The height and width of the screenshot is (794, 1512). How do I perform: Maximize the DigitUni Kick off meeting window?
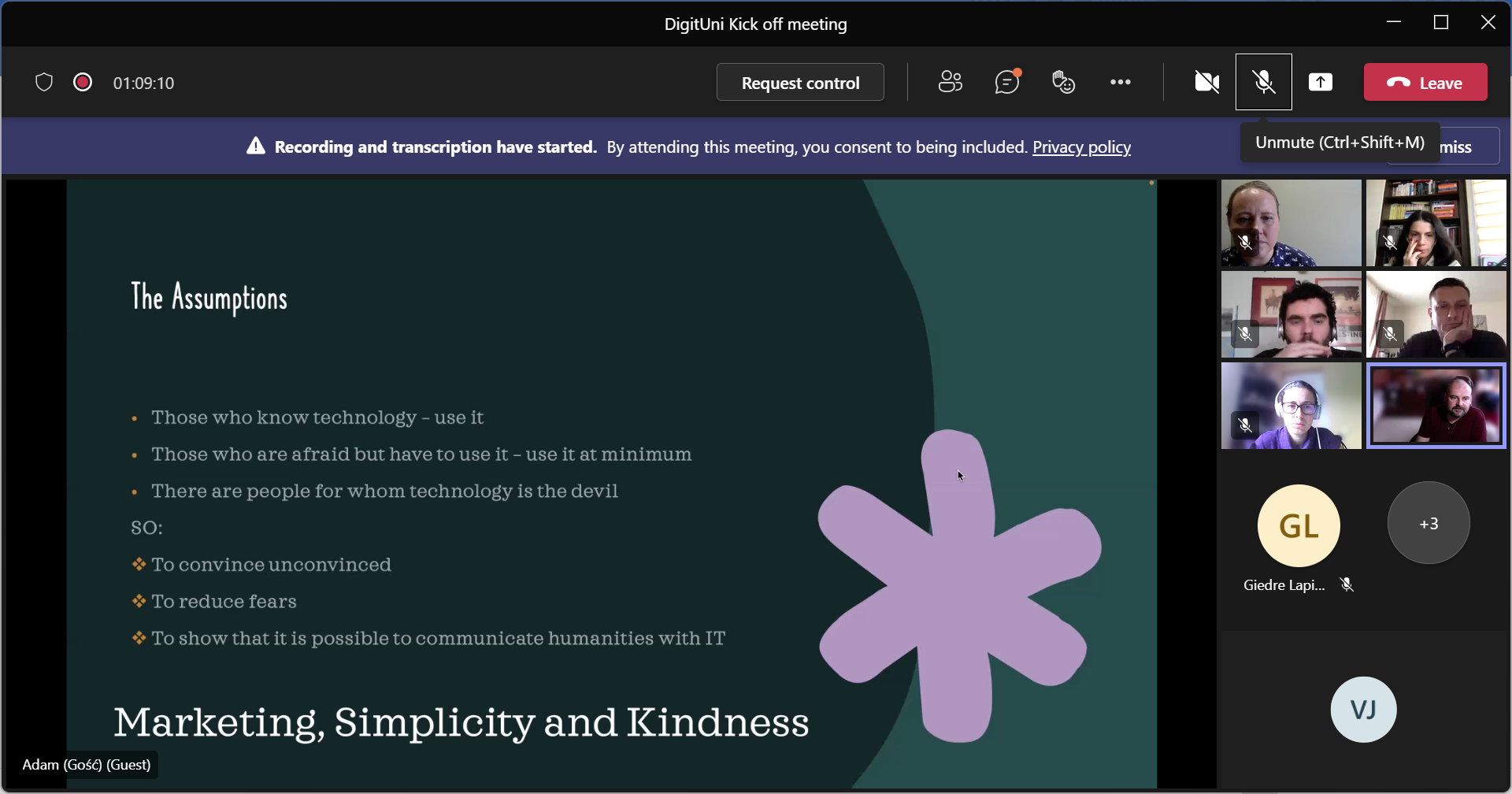pyautogui.click(x=1441, y=23)
